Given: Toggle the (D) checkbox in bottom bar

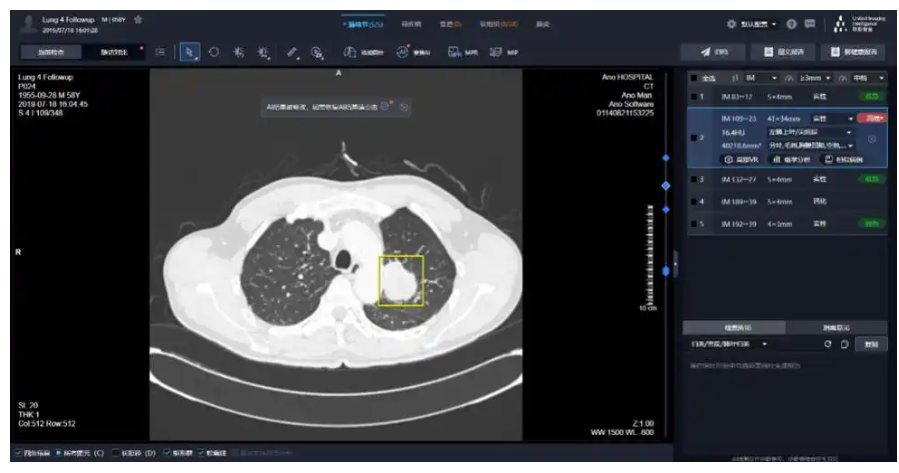Looking at the screenshot, I should tap(116, 453).
